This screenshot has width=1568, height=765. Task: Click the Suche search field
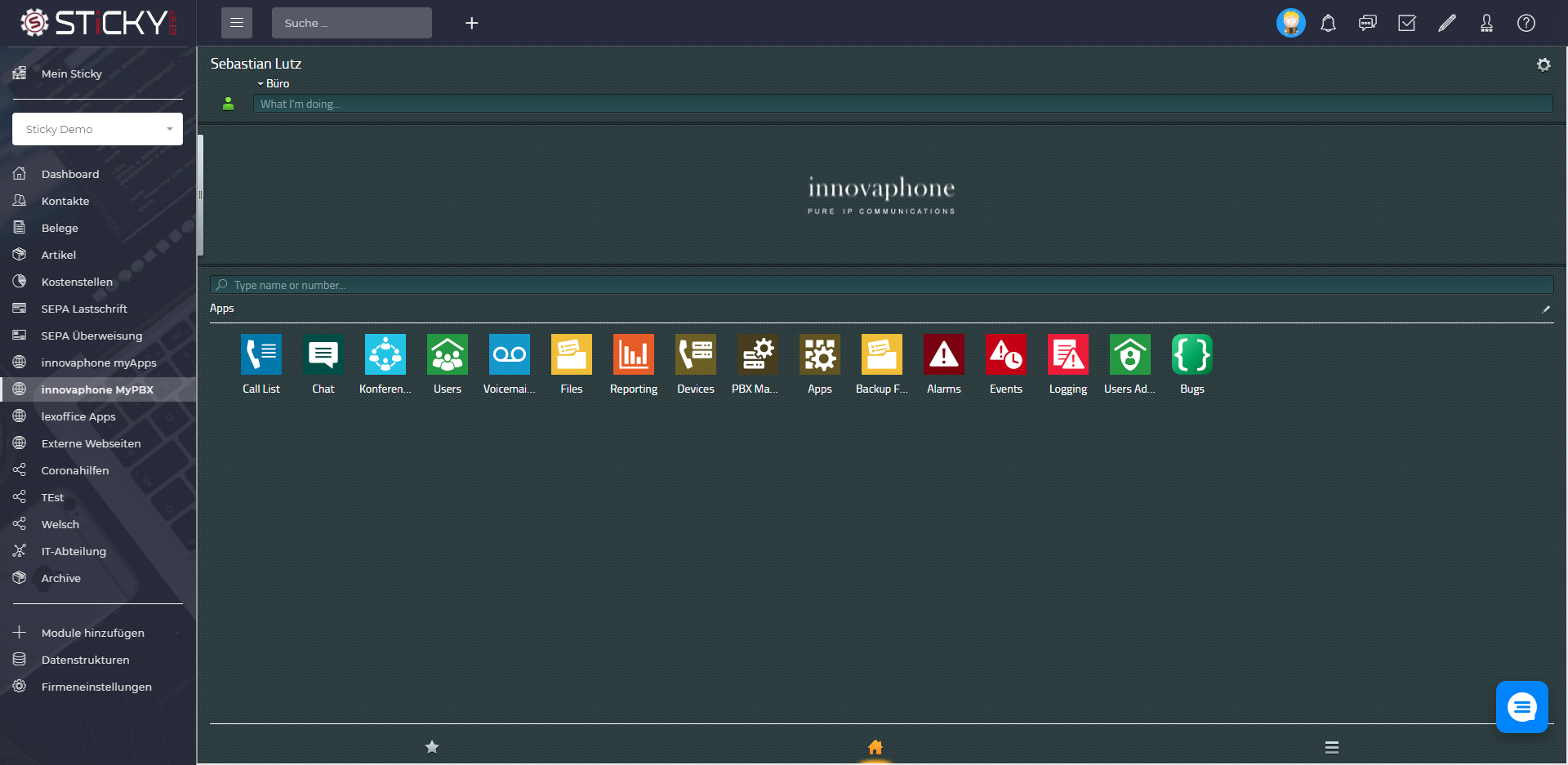[x=352, y=23]
